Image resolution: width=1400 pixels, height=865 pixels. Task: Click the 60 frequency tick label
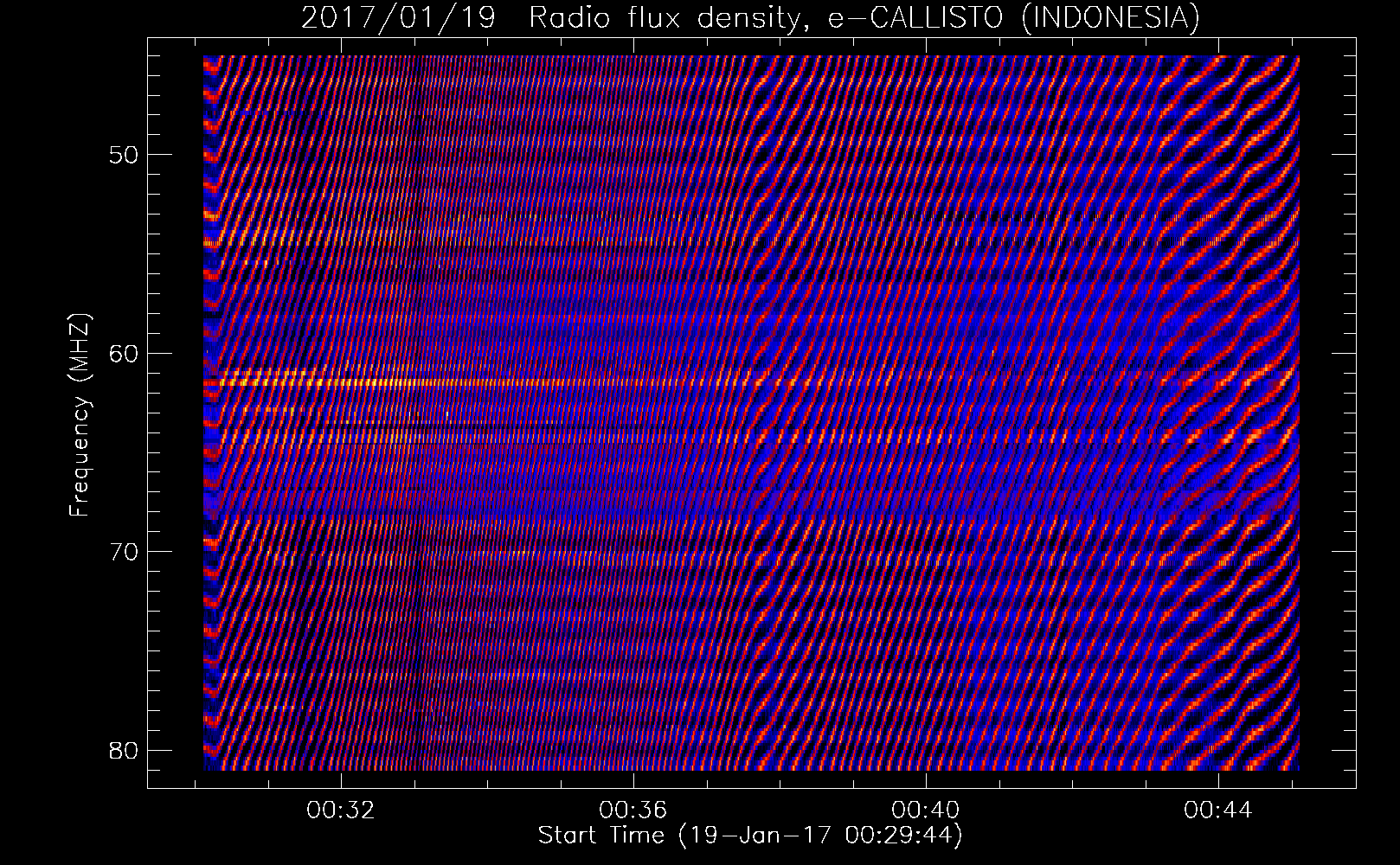(124, 353)
